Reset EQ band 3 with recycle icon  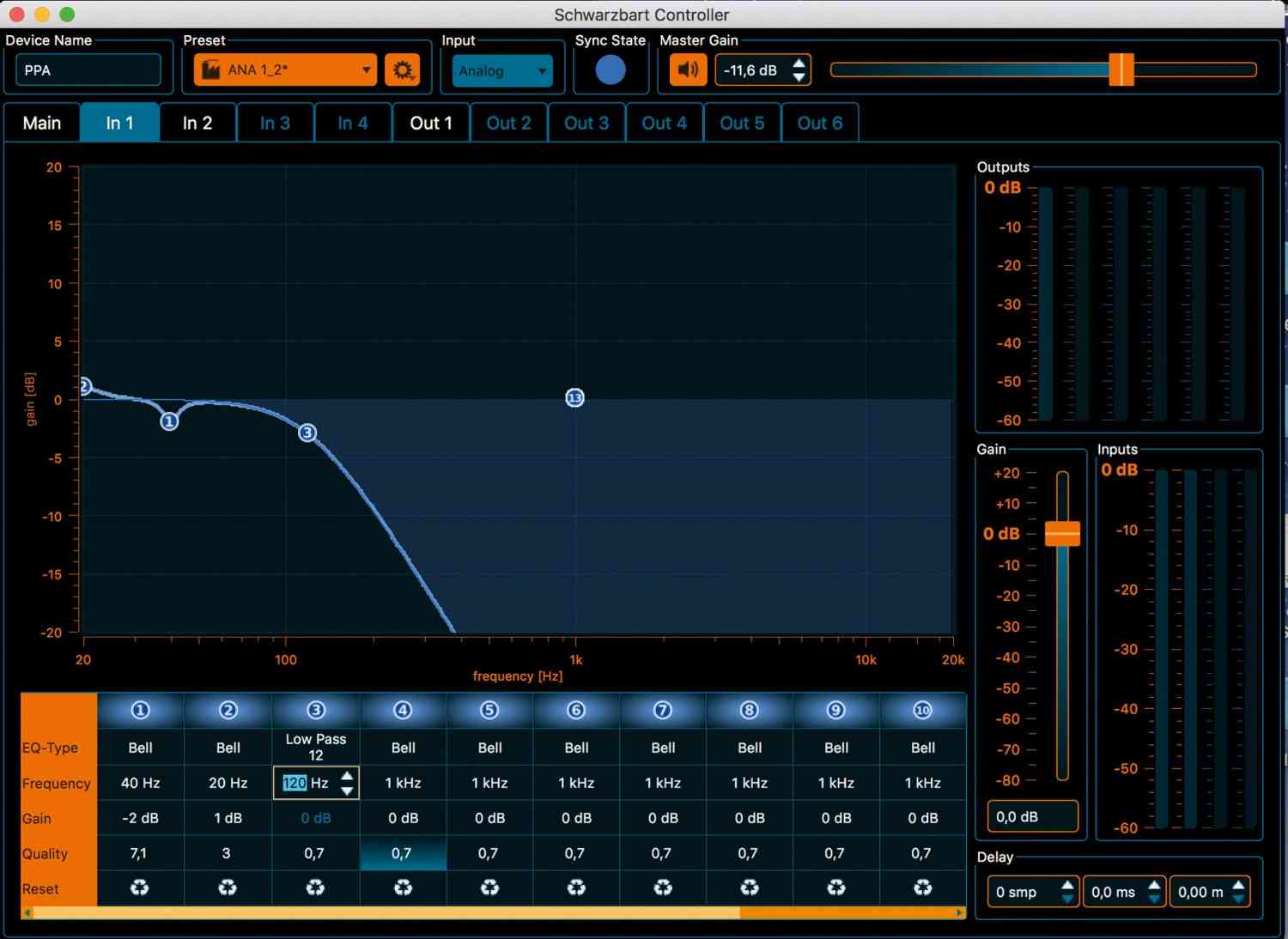coord(315,888)
